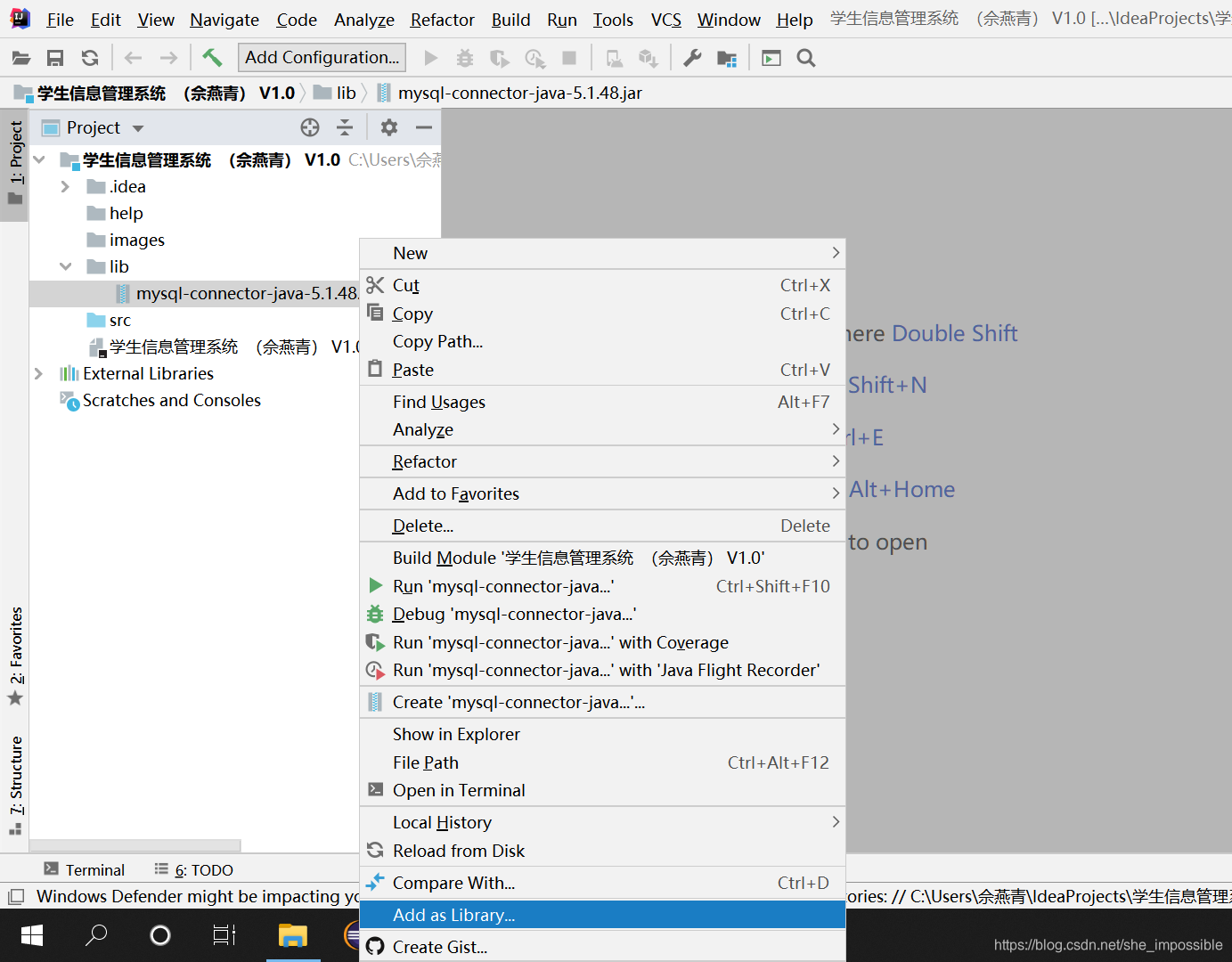Open the 7: Structure side tab
The image size is (1232, 962).
(x=15, y=785)
